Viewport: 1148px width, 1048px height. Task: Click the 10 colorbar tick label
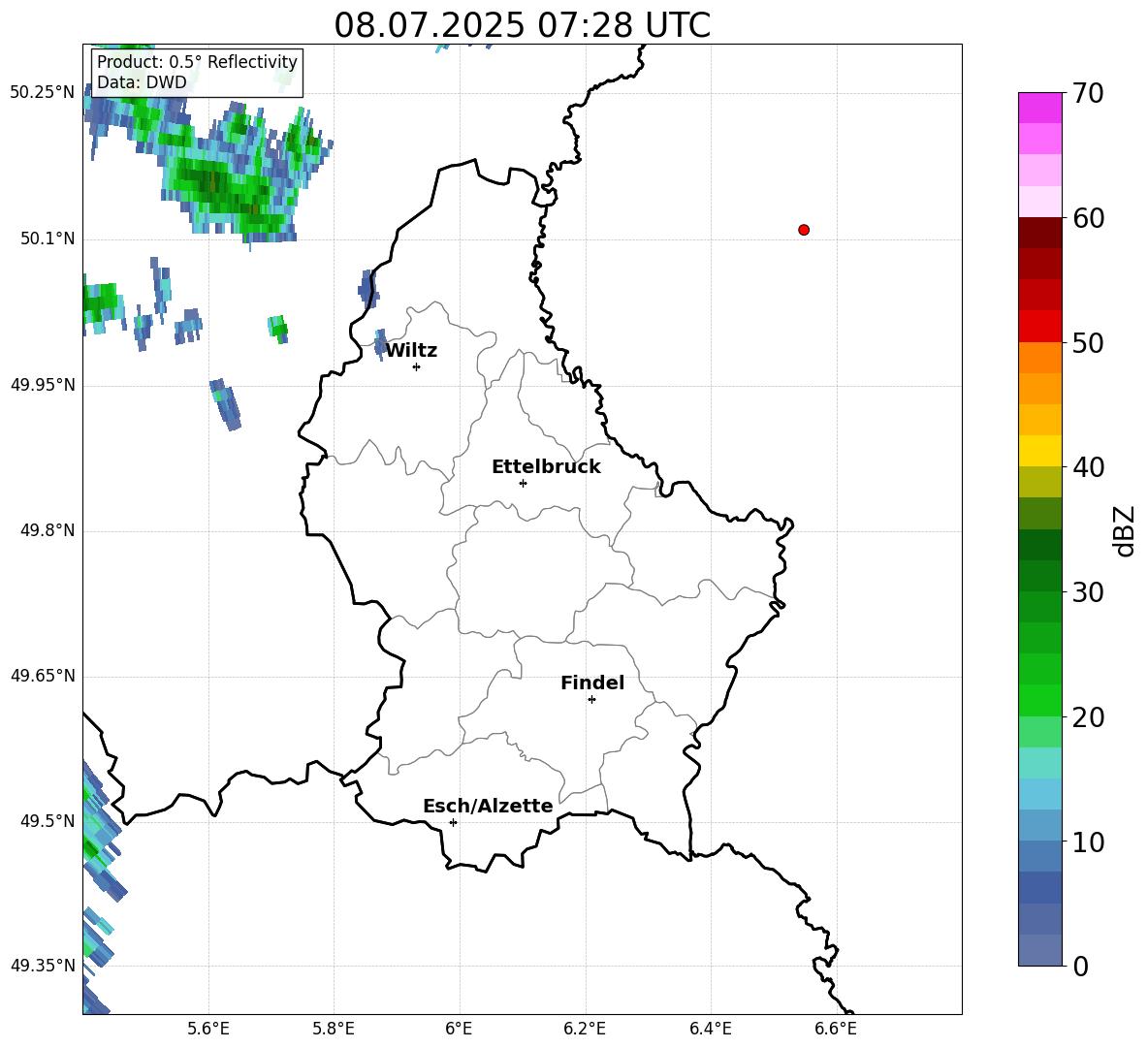[x=1087, y=842]
